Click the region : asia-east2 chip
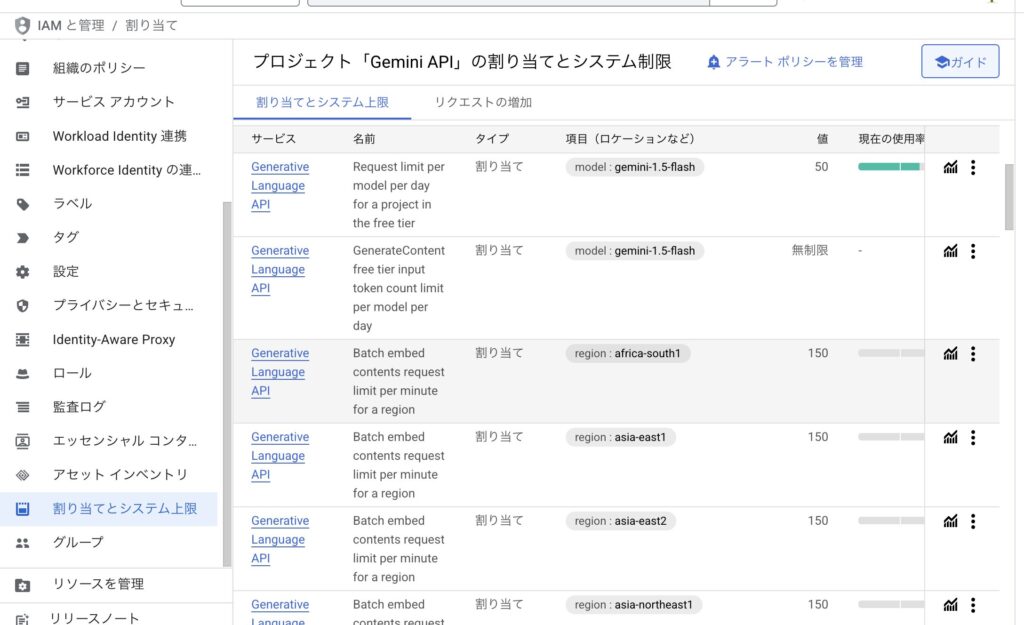Viewport: 1024px width, 625px height. click(x=620, y=521)
